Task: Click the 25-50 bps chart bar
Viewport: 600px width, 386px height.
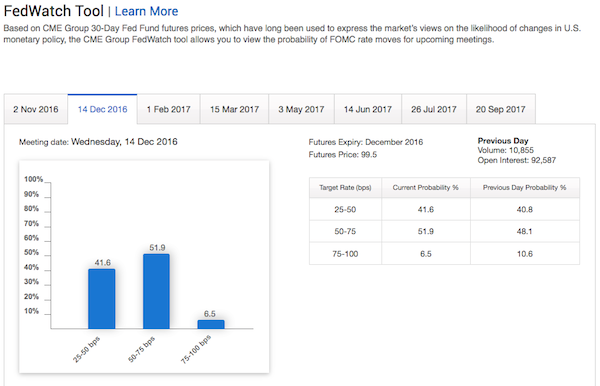Action: 102,299
